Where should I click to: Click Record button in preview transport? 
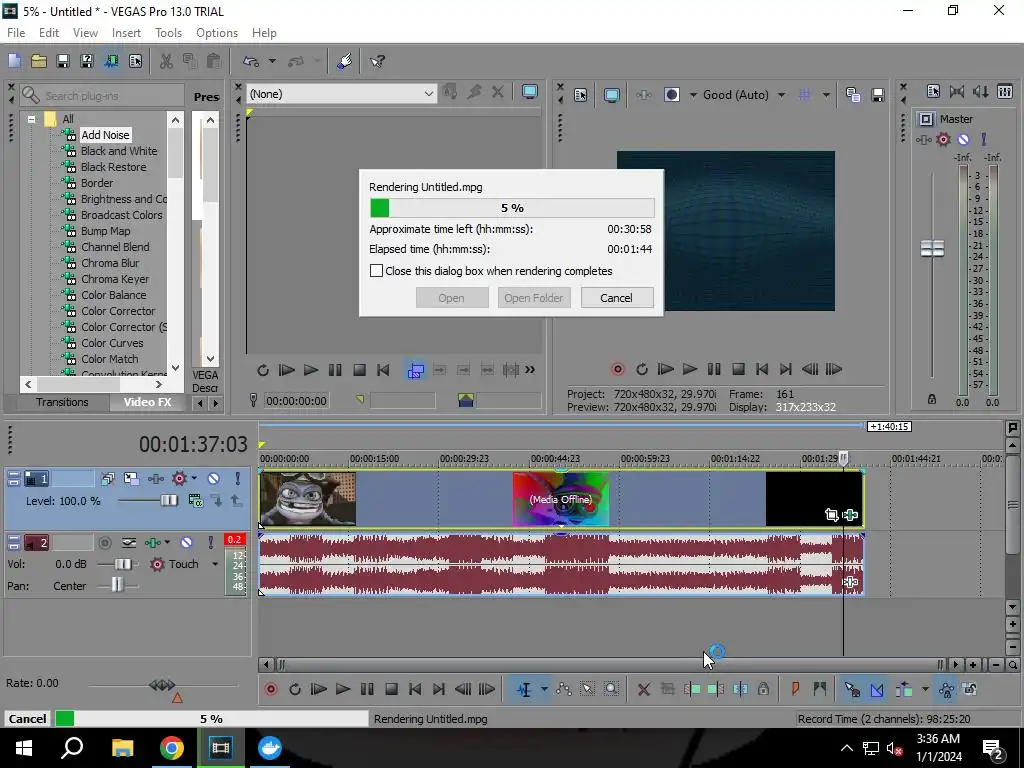(617, 370)
